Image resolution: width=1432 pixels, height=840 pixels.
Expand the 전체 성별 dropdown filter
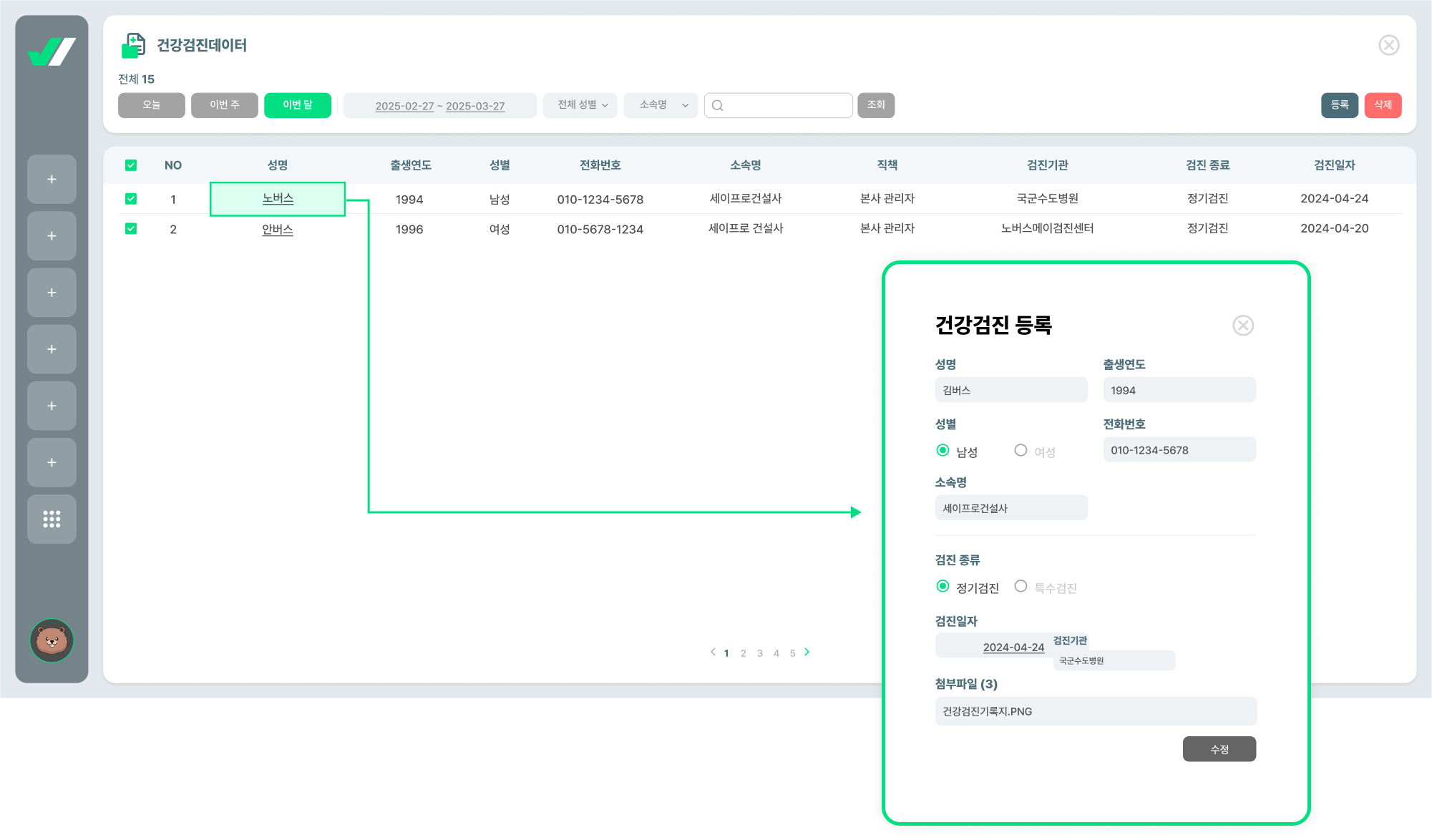pyautogui.click(x=580, y=105)
